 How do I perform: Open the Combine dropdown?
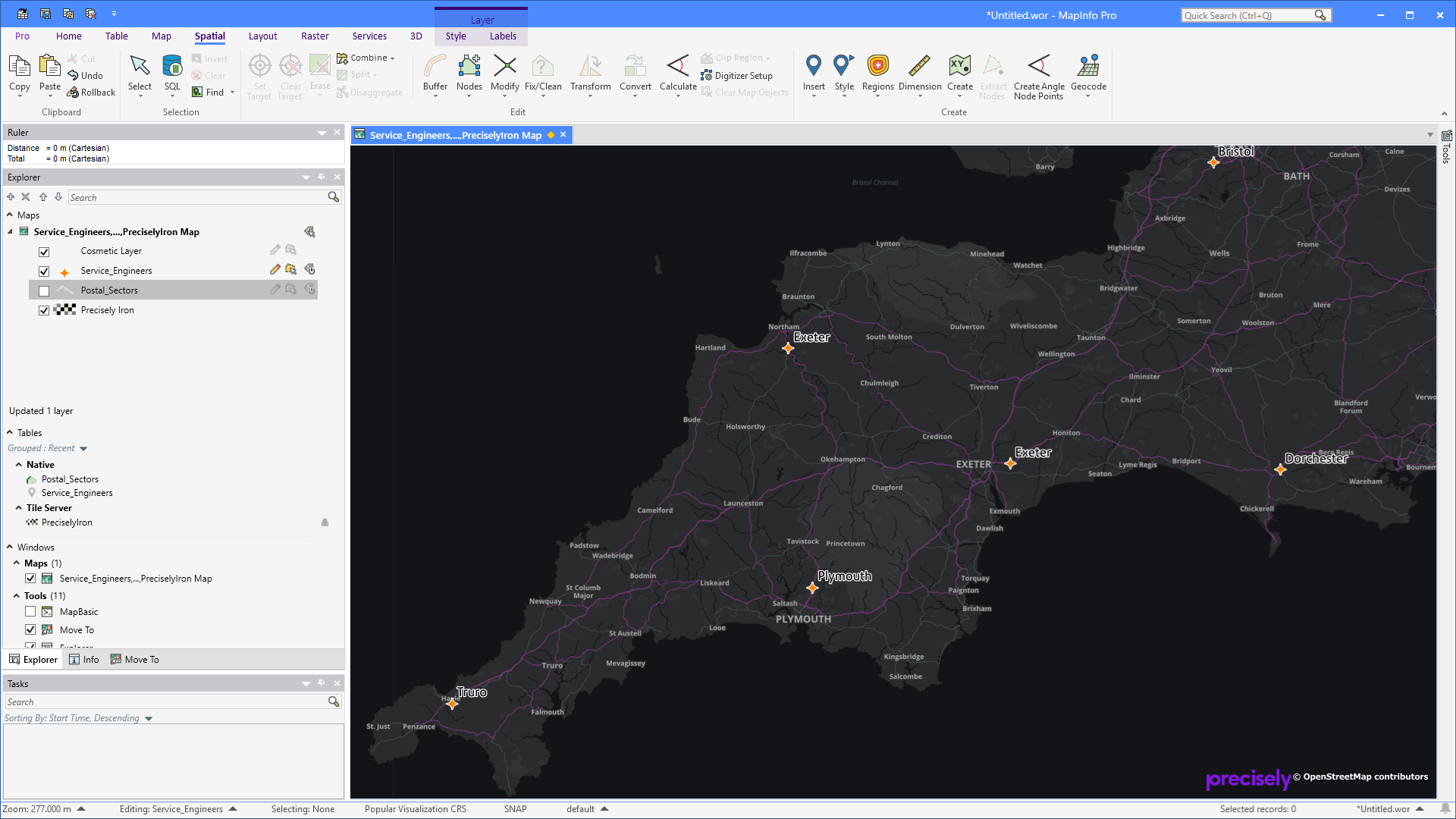pyautogui.click(x=366, y=58)
